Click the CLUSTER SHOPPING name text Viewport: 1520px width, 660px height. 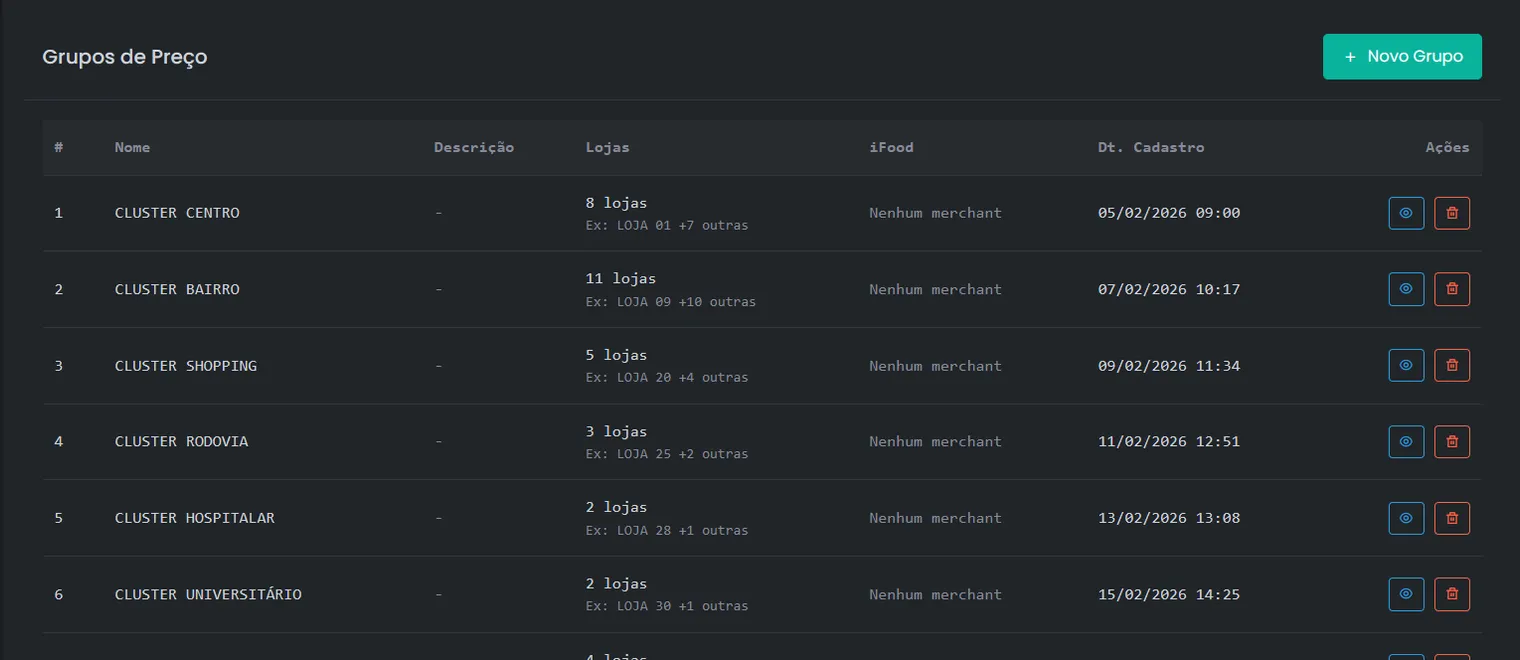[x=186, y=366]
